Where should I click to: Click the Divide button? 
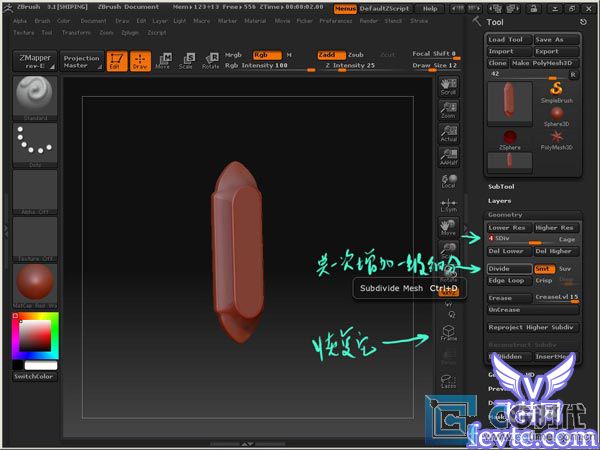pos(509,269)
